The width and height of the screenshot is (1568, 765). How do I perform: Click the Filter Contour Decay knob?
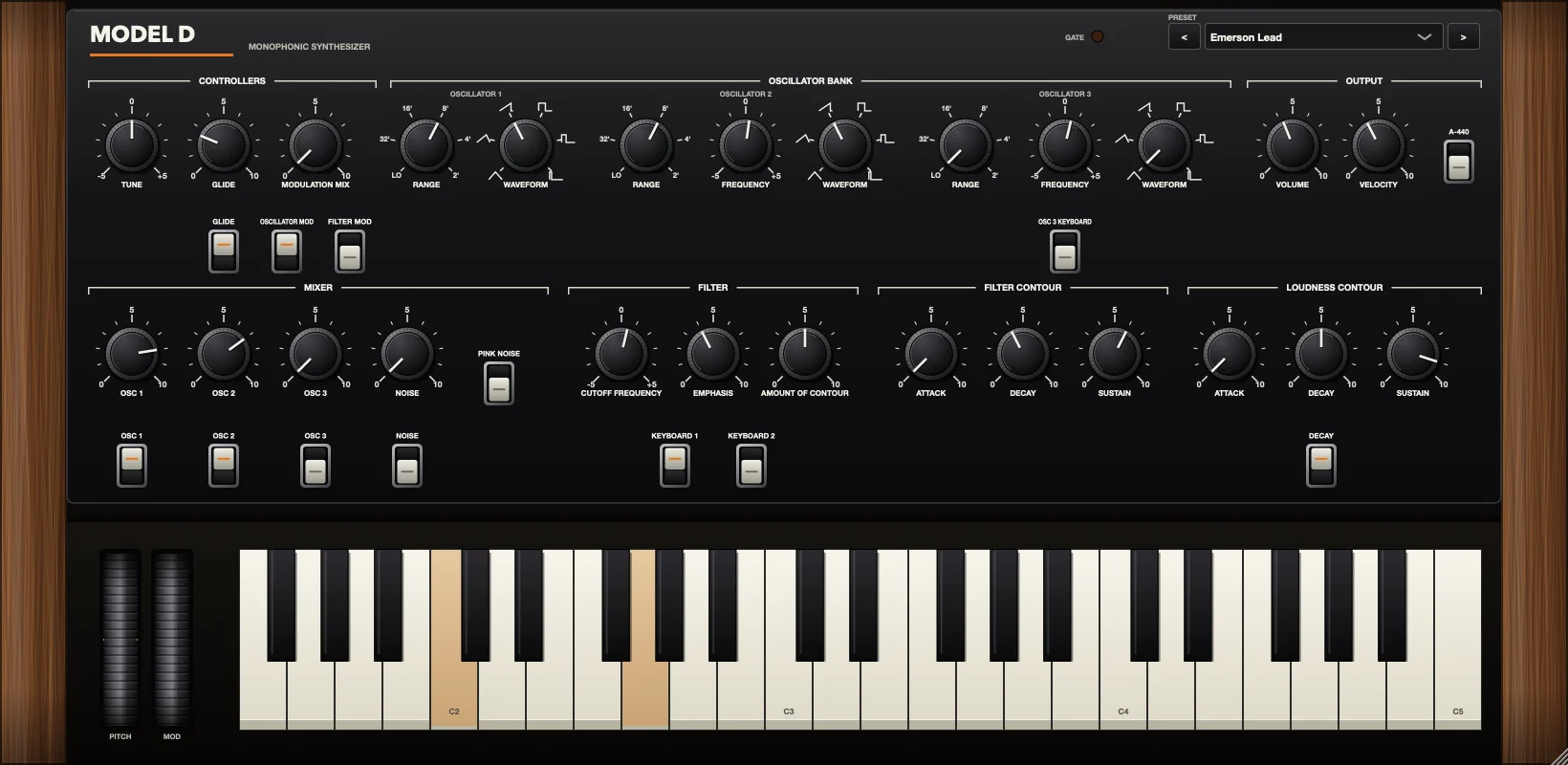click(x=1023, y=354)
